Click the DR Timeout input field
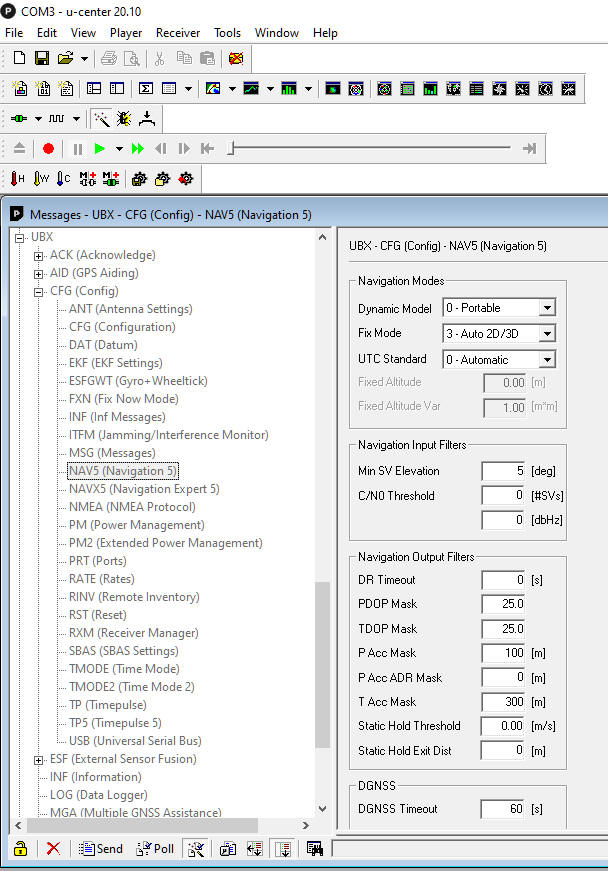The image size is (608, 871). point(503,580)
